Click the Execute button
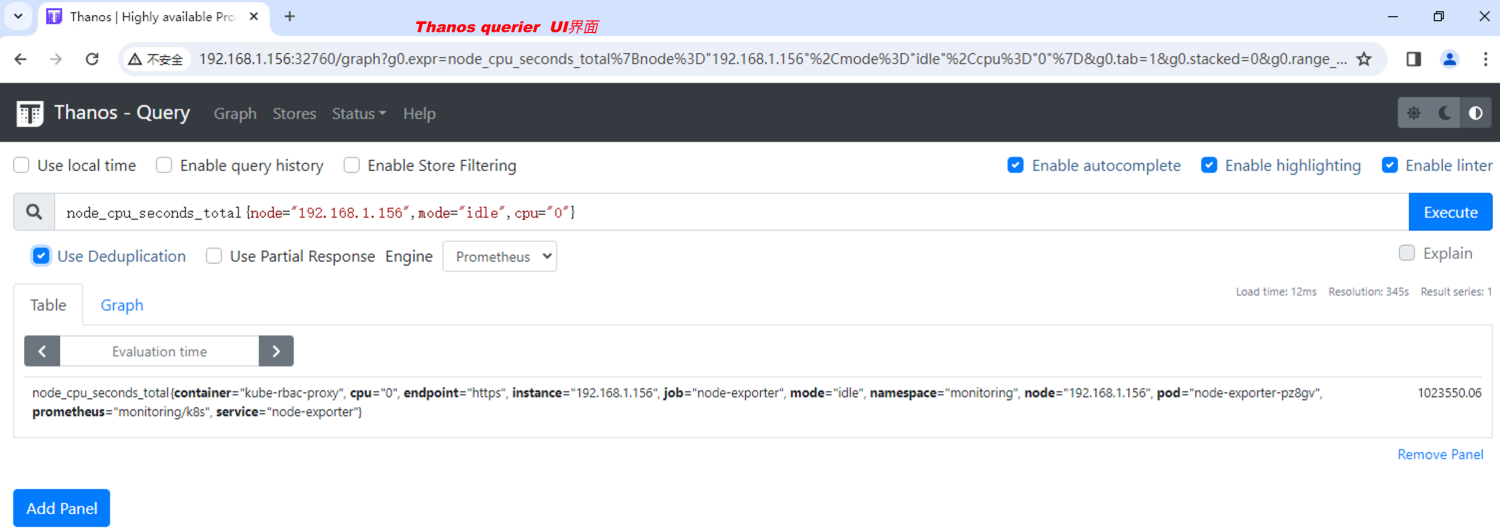Image resolution: width=1500 pixels, height=530 pixels. 1450,212
